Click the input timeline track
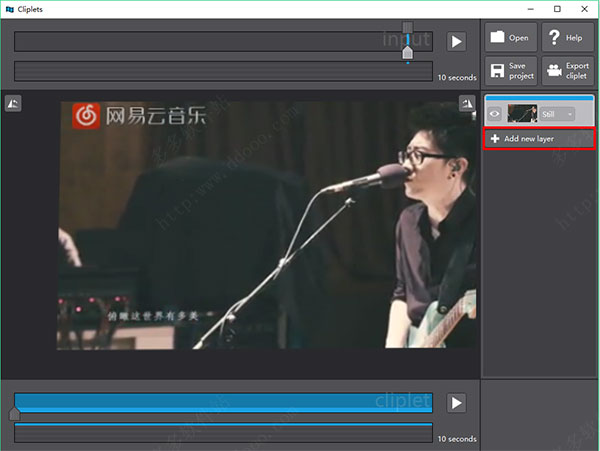 pyautogui.click(x=223, y=41)
